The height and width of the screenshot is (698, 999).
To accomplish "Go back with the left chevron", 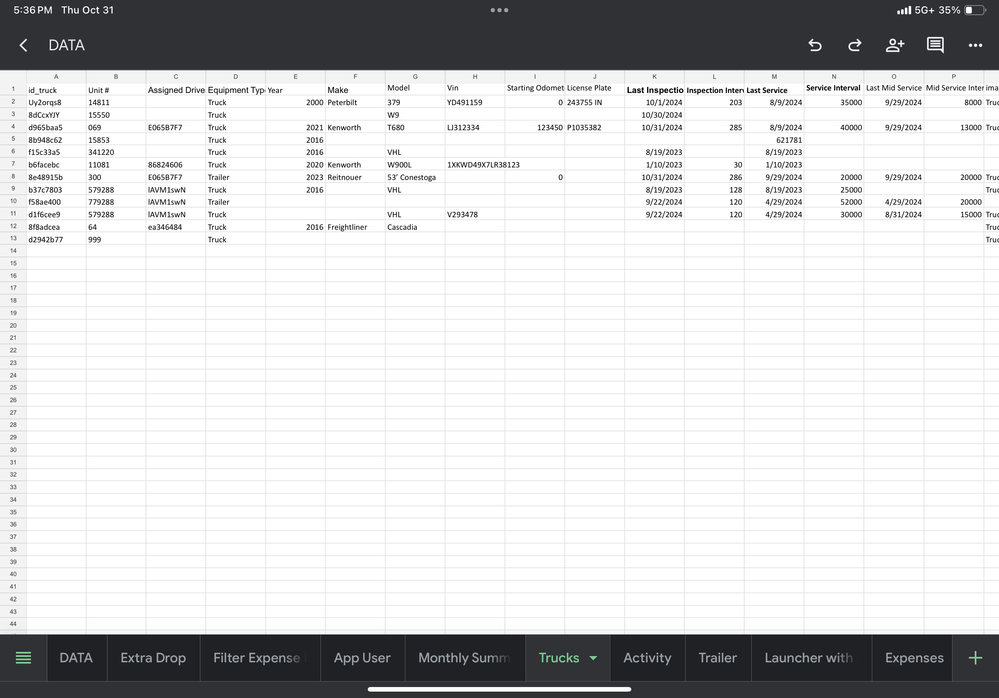I will (24, 45).
